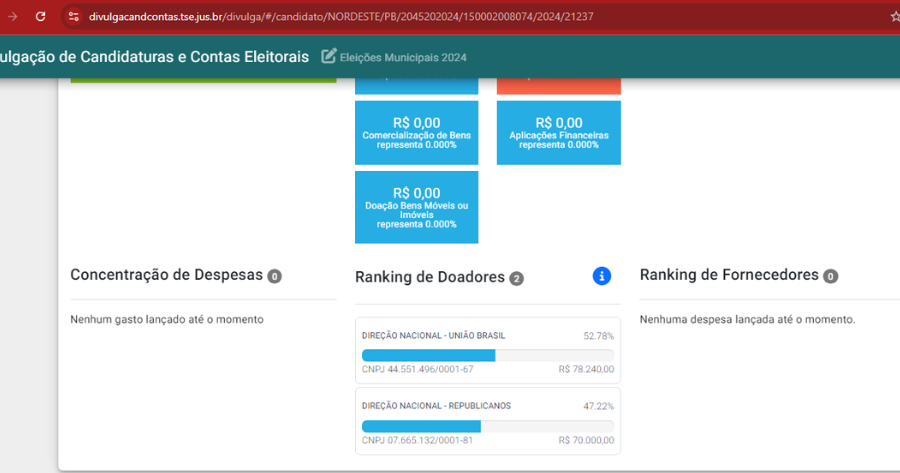Click the edit icon beside Eleições Municipais 2024
This screenshot has width=900, height=473.
[x=329, y=57]
